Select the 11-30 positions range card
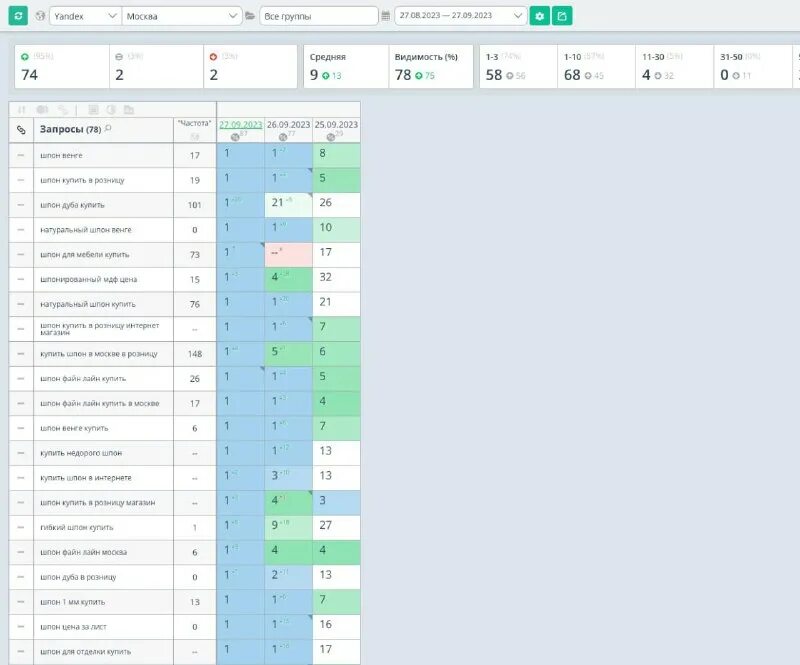This screenshot has width=800, height=665. 674,66
